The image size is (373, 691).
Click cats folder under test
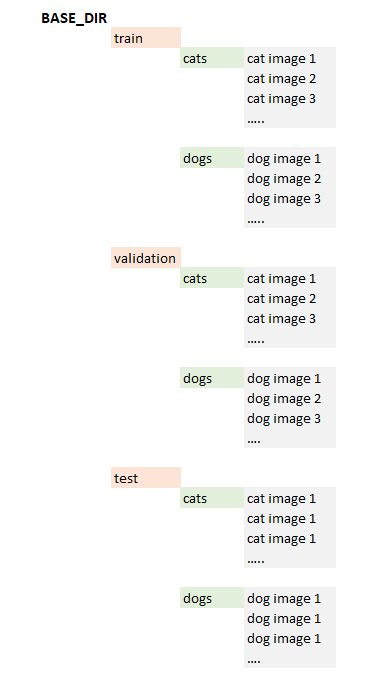tap(212, 498)
